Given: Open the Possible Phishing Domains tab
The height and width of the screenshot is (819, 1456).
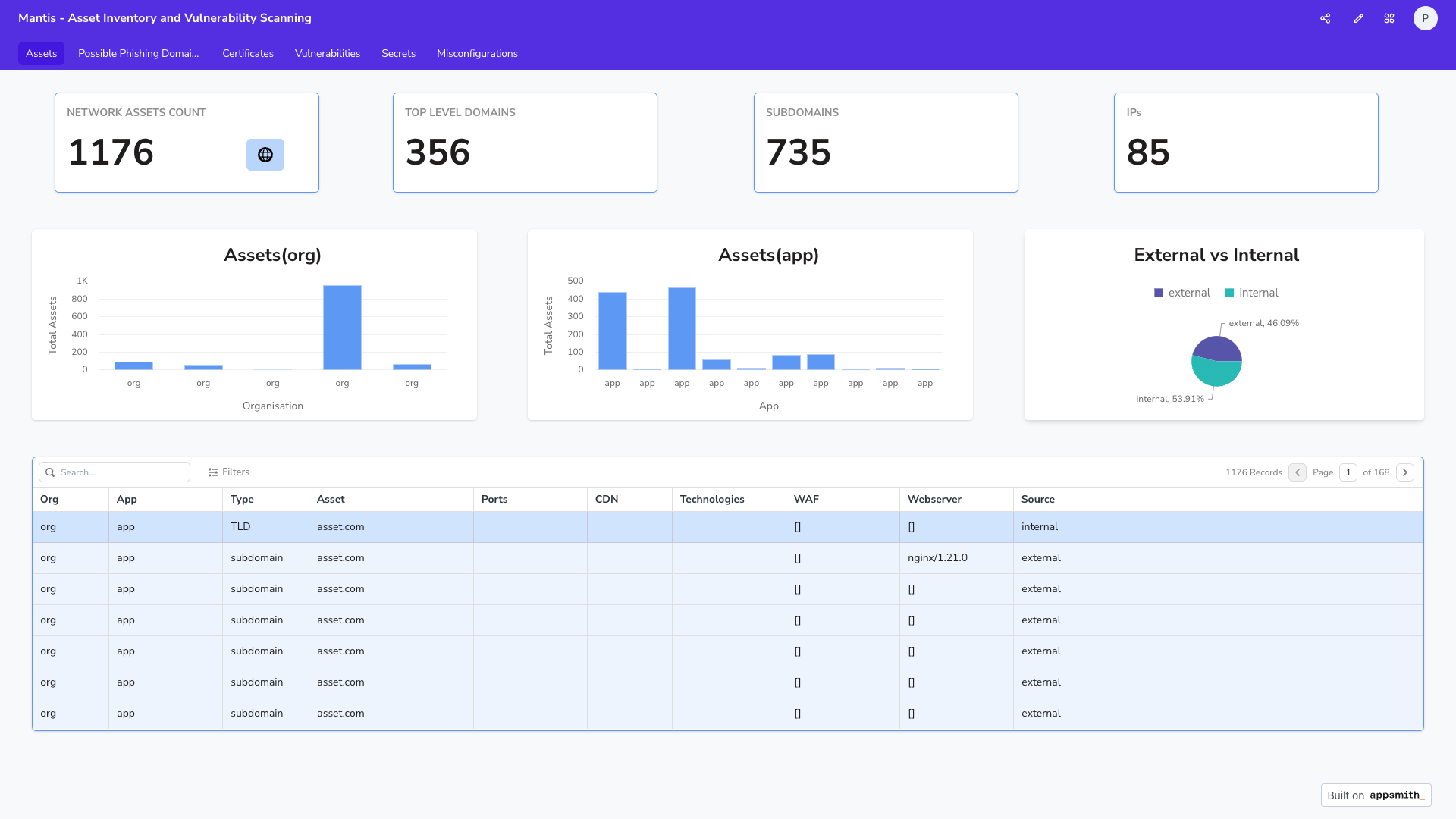Looking at the screenshot, I should coord(138,53).
